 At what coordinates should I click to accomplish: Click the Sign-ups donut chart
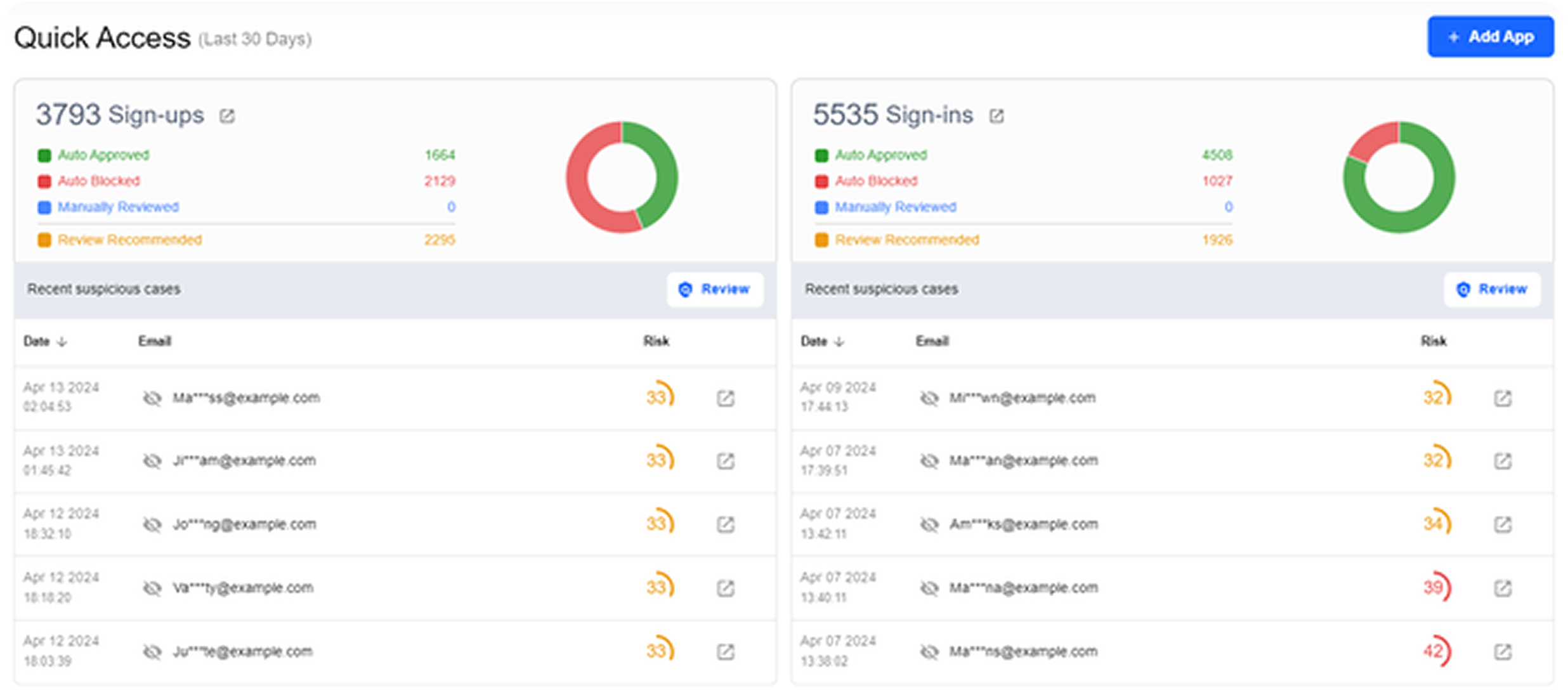[622, 178]
